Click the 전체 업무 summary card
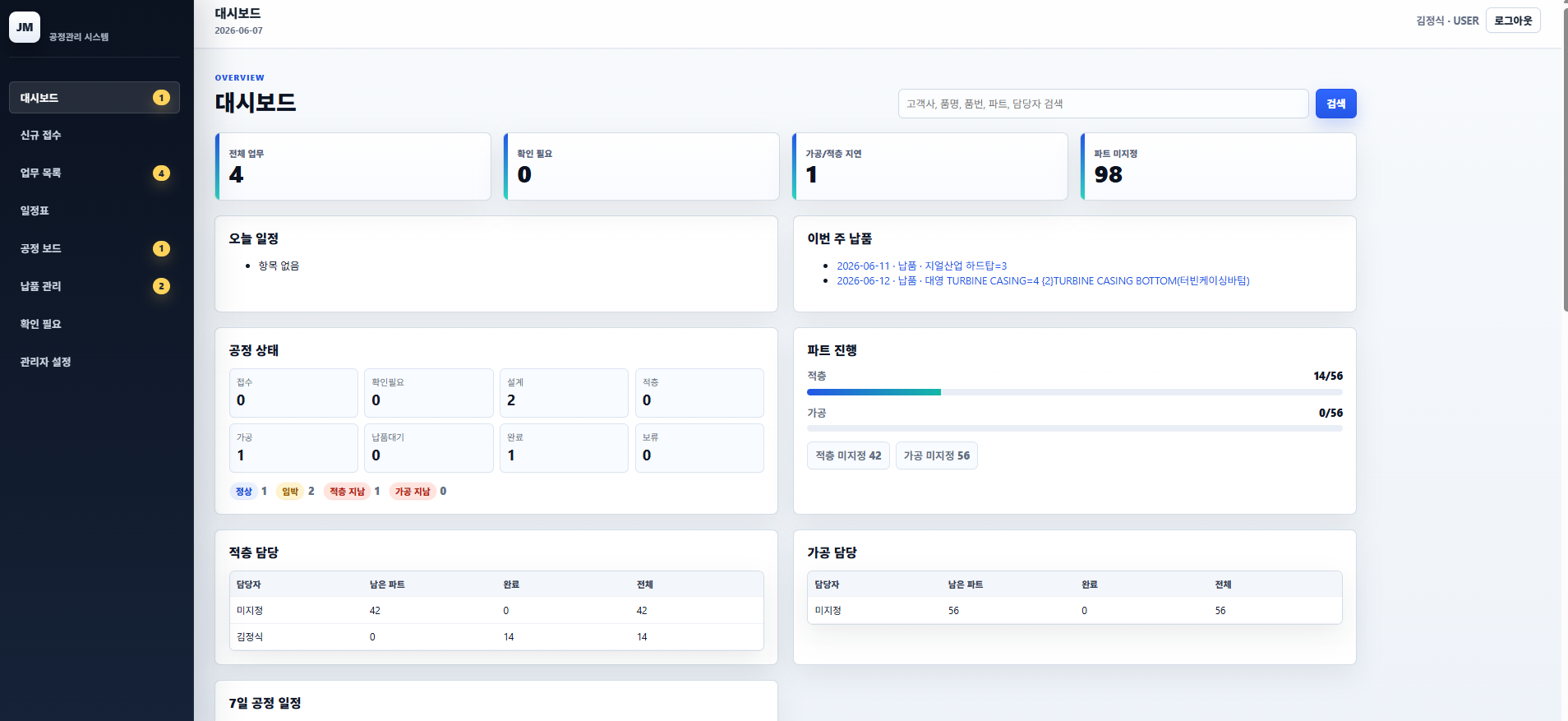The width and height of the screenshot is (1568, 721). click(x=353, y=166)
